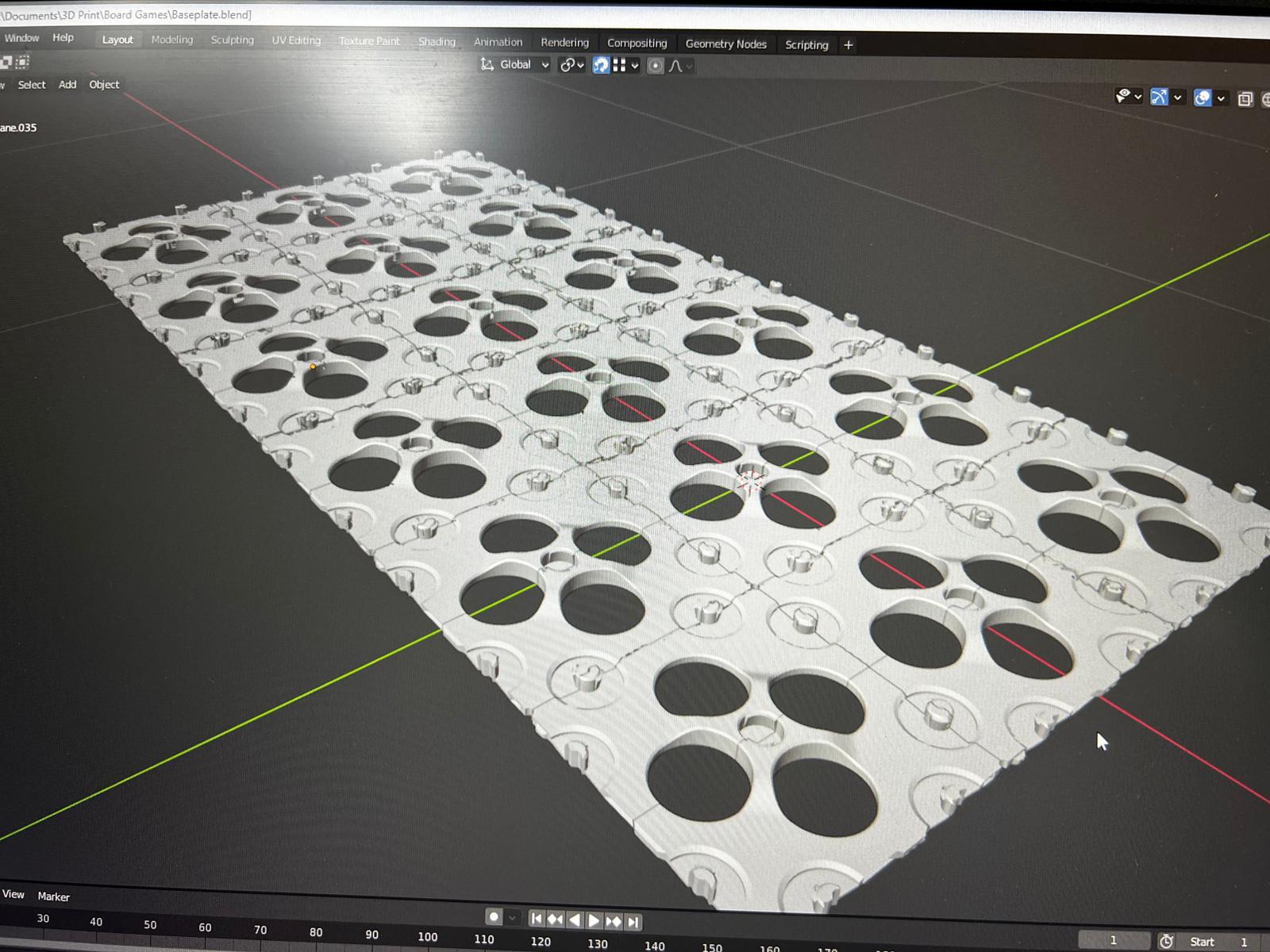The height and width of the screenshot is (952, 1270).
Task: Click the transform pivot point icon
Action: point(568,65)
